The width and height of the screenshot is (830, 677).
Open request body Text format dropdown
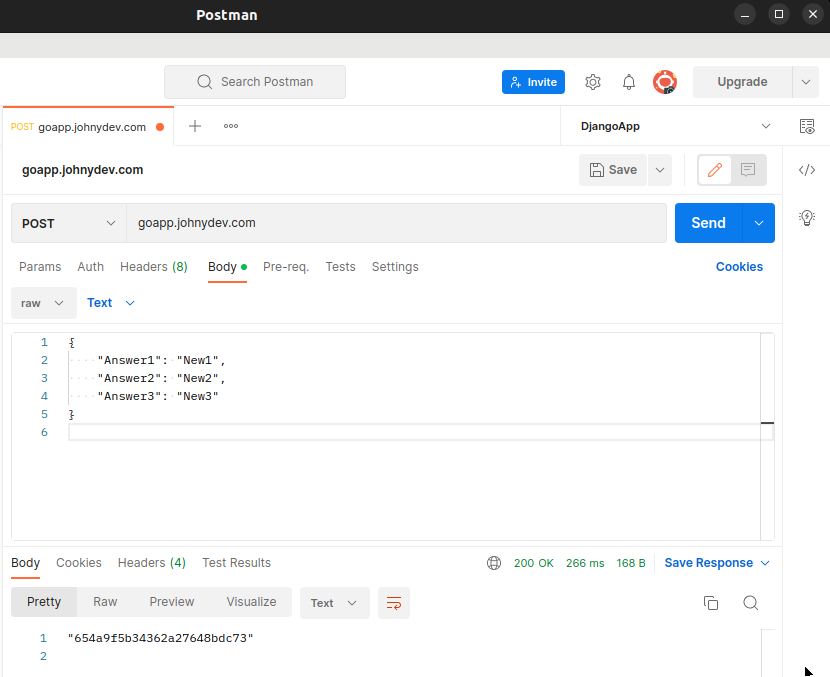[111, 303]
